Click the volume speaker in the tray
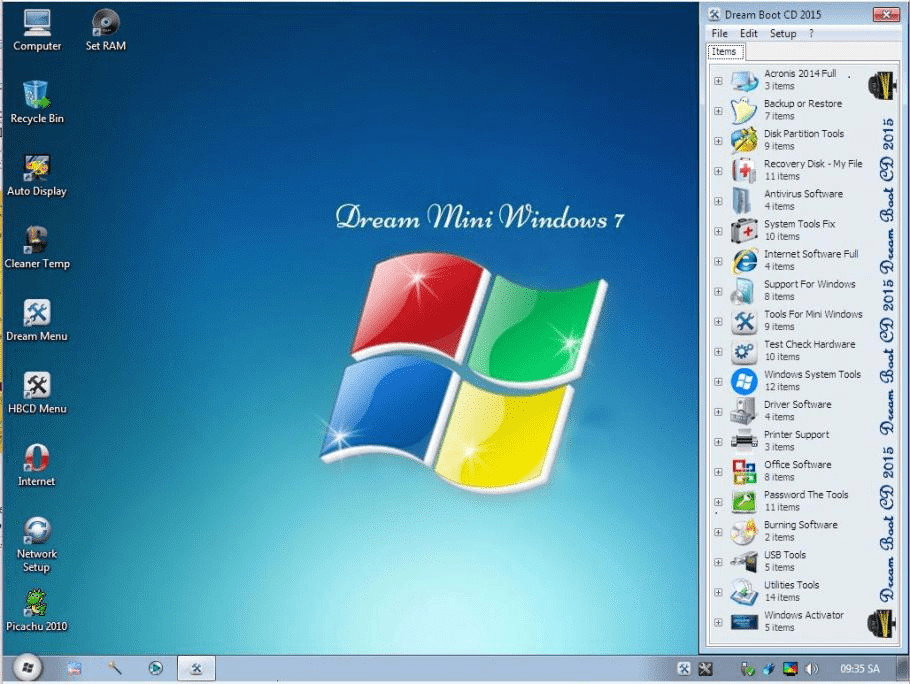 (812, 668)
